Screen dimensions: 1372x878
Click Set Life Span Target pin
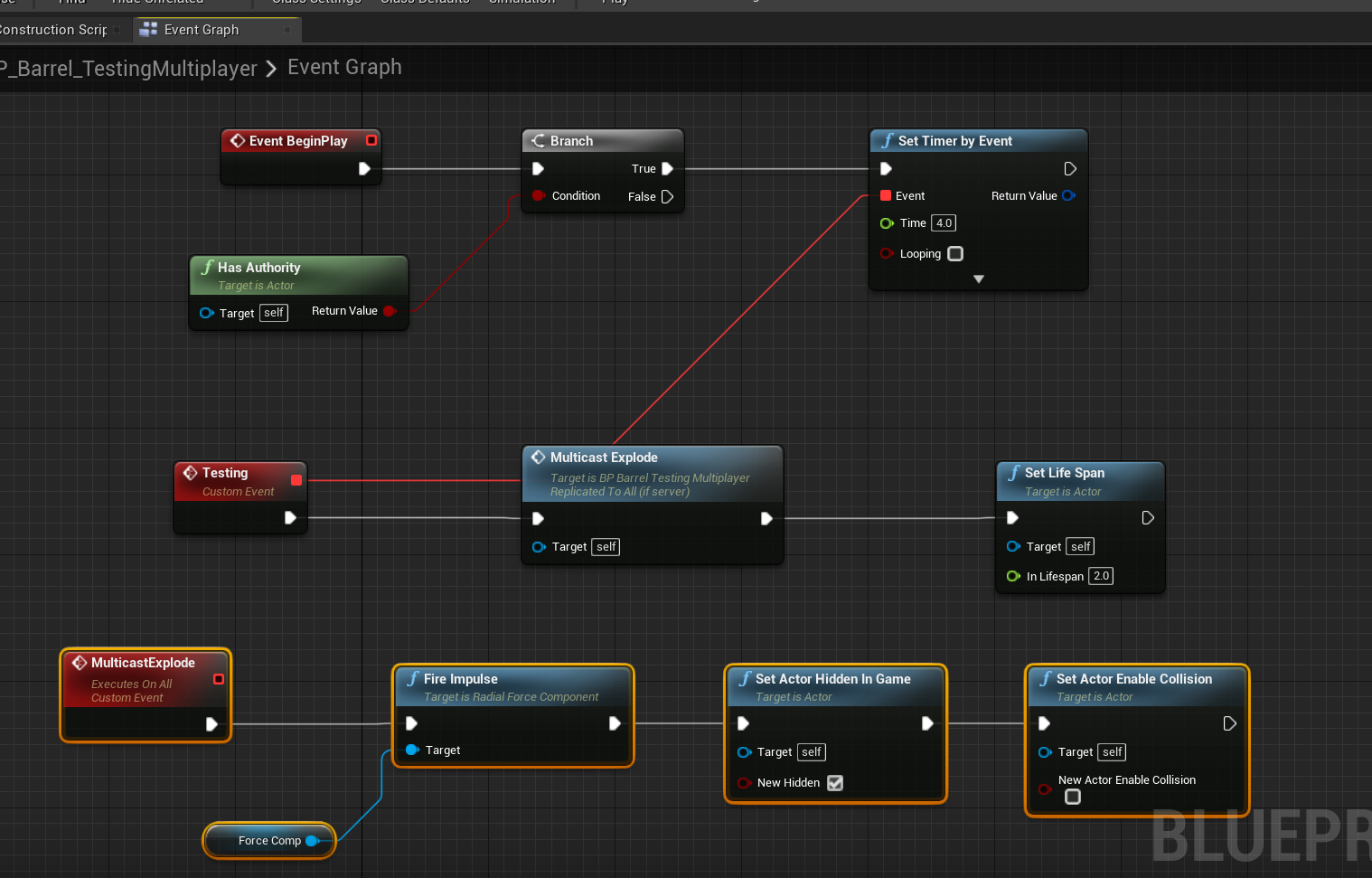click(x=1013, y=546)
